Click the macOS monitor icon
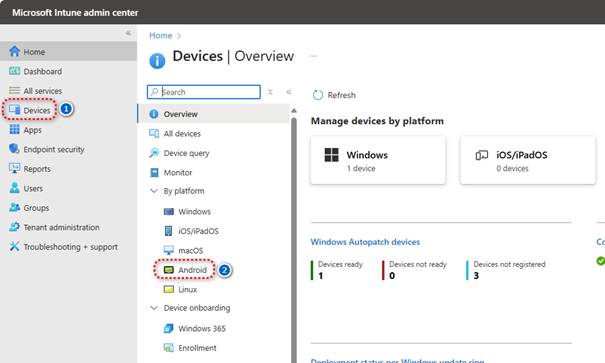605x363 pixels. click(x=169, y=250)
